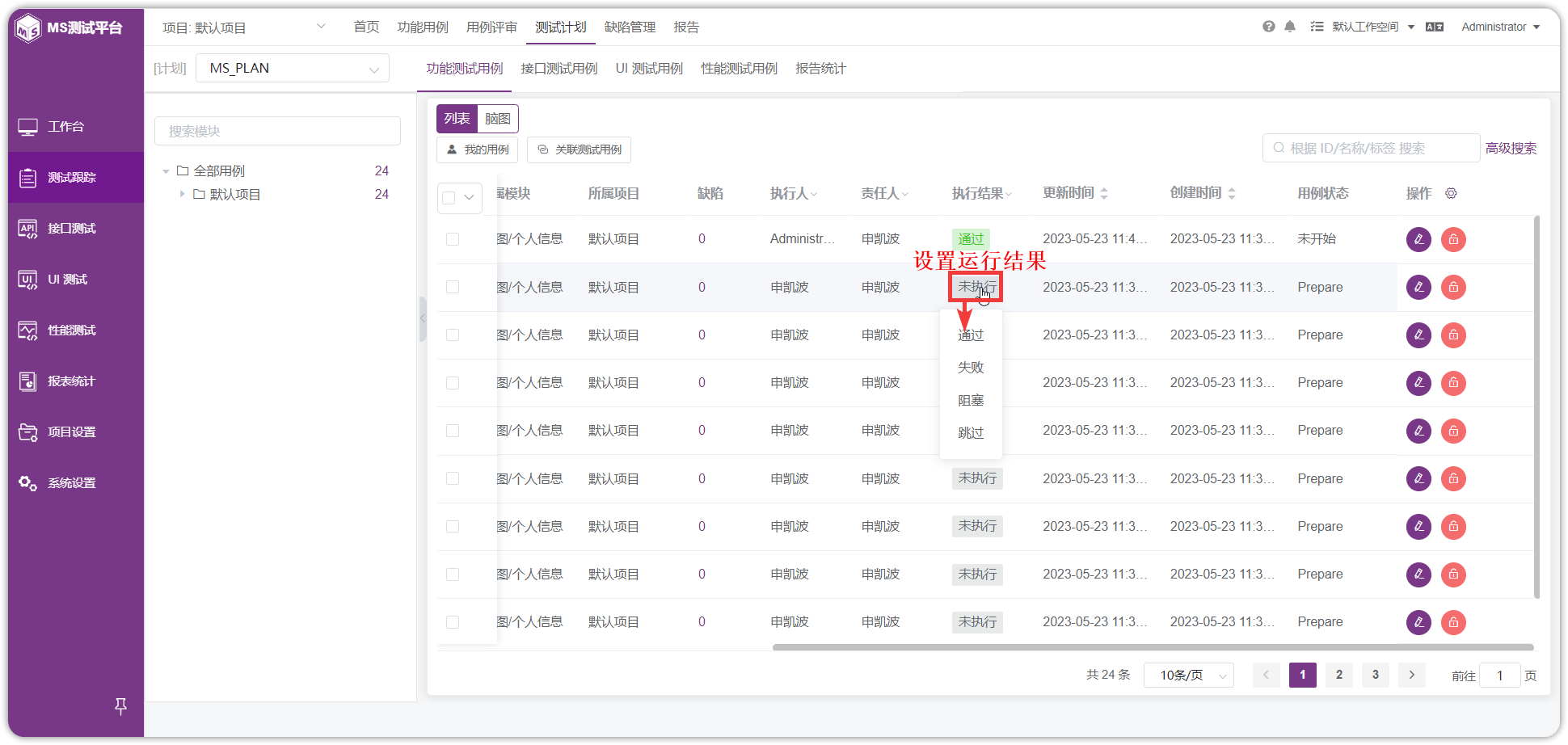Switch to 脑图 view
Image resolution: width=1568 pixels, height=745 pixels.
498,119
